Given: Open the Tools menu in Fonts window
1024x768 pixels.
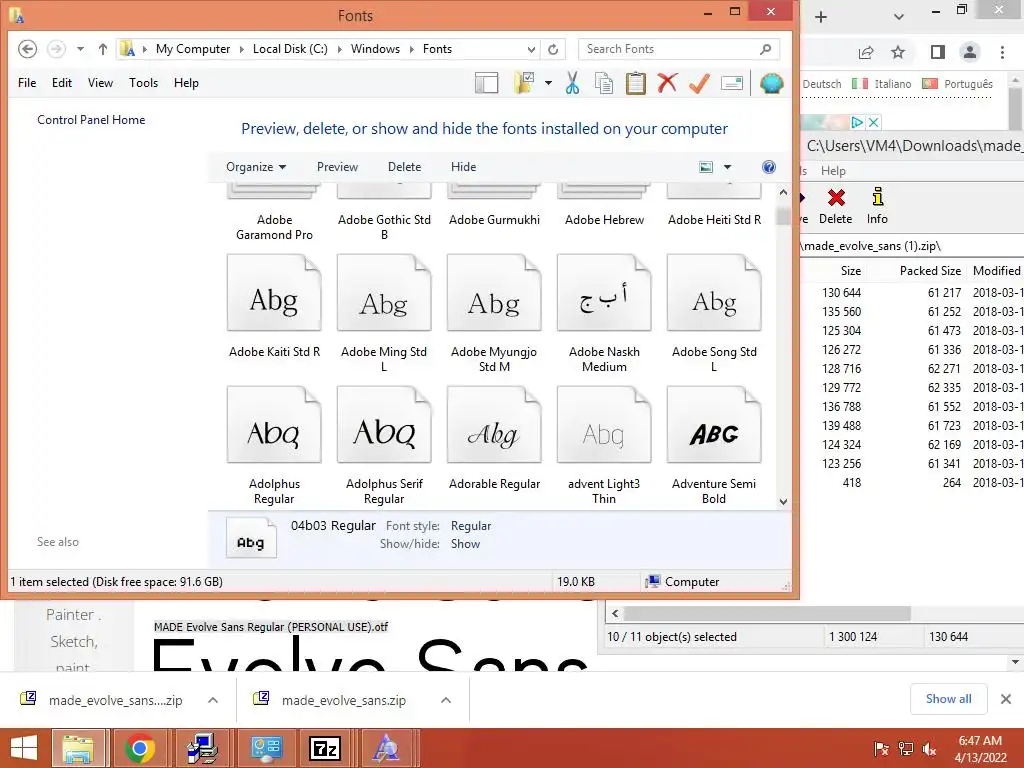Looking at the screenshot, I should click(x=144, y=83).
